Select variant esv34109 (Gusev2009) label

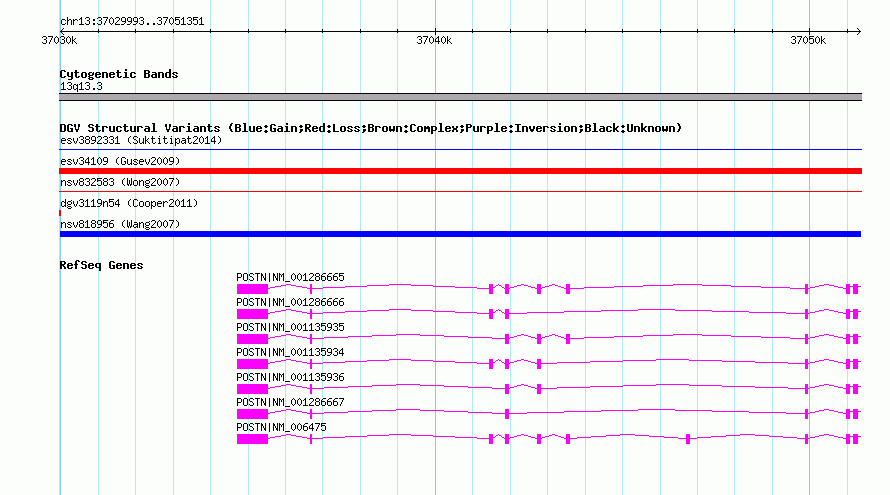point(120,161)
